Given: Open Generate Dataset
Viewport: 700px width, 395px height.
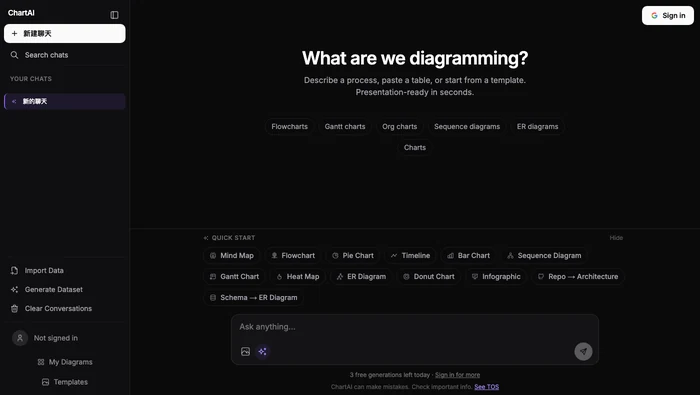Looking at the screenshot, I should pyautogui.click(x=54, y=289).
